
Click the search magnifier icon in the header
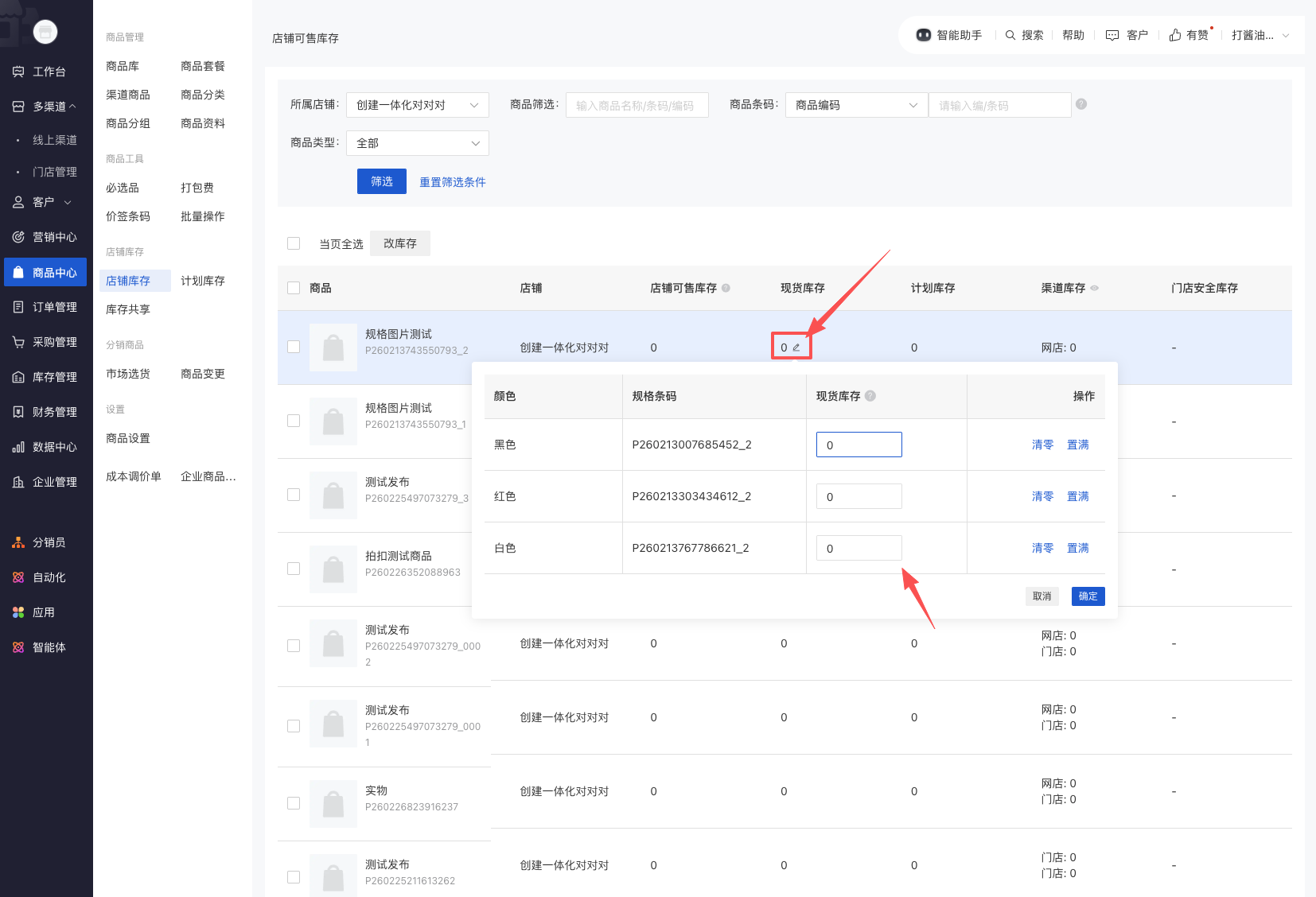point(1010,35)
